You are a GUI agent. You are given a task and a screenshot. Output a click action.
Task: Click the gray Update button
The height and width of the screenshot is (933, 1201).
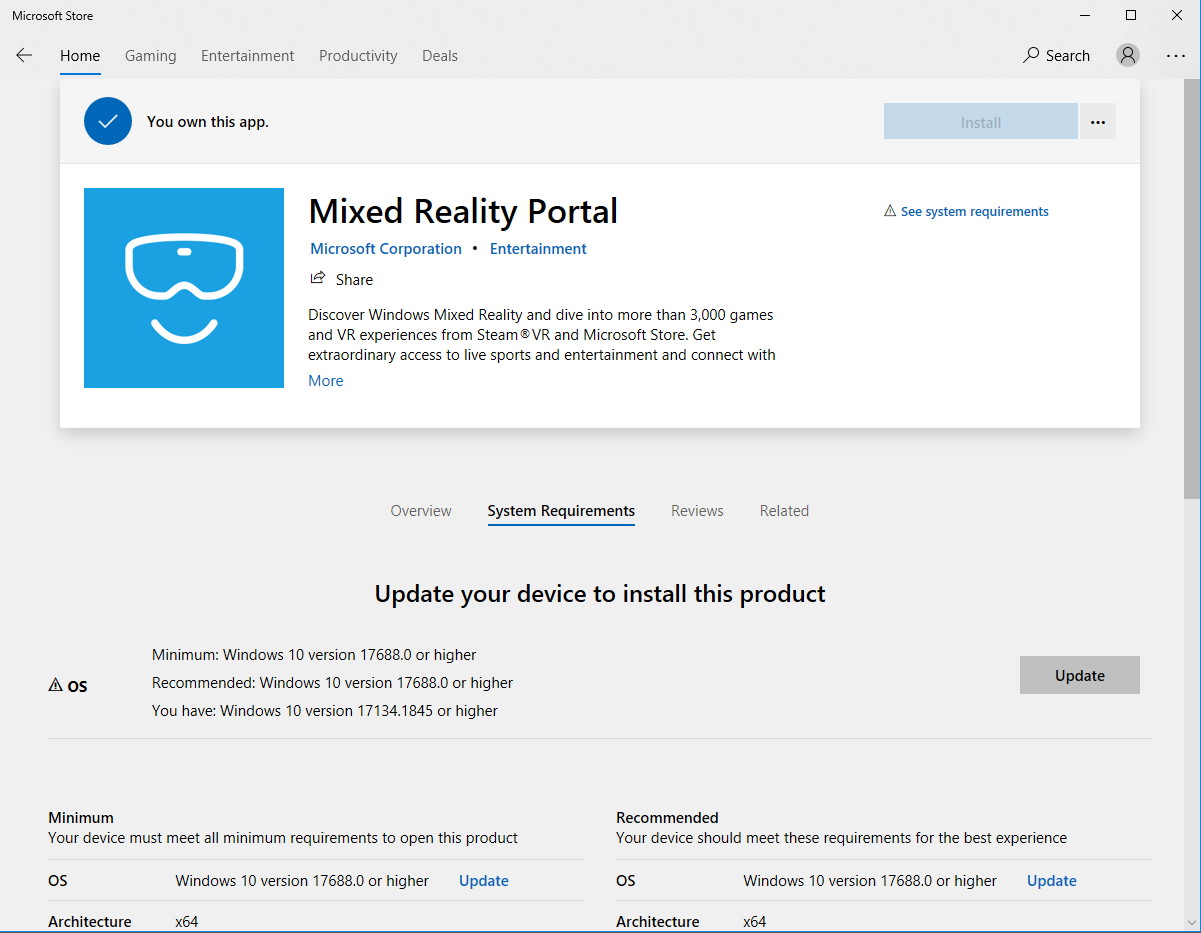[x=1080, y=675]
